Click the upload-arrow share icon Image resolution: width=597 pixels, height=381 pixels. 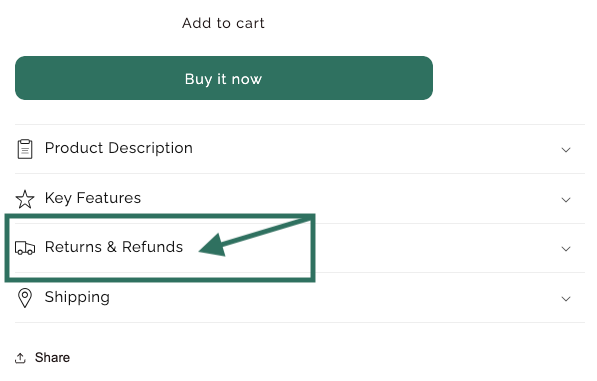(20, 358)
